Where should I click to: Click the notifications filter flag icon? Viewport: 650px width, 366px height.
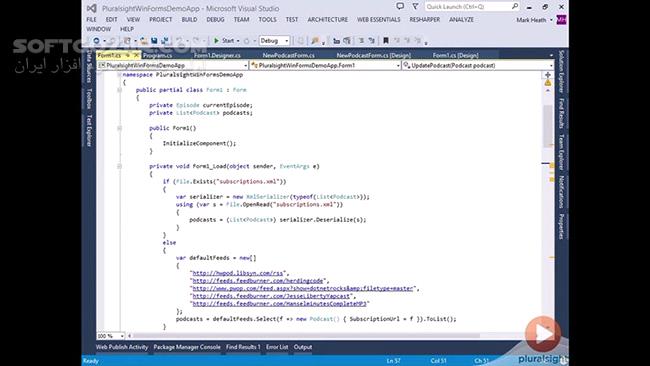coord(415,6)
